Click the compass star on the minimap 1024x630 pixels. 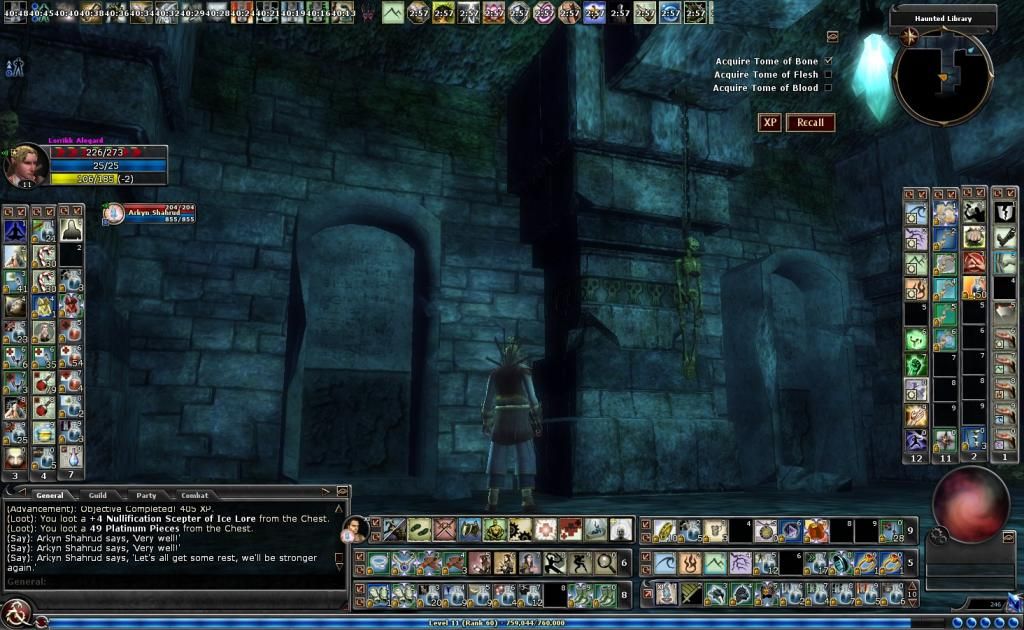click(908, 37)
